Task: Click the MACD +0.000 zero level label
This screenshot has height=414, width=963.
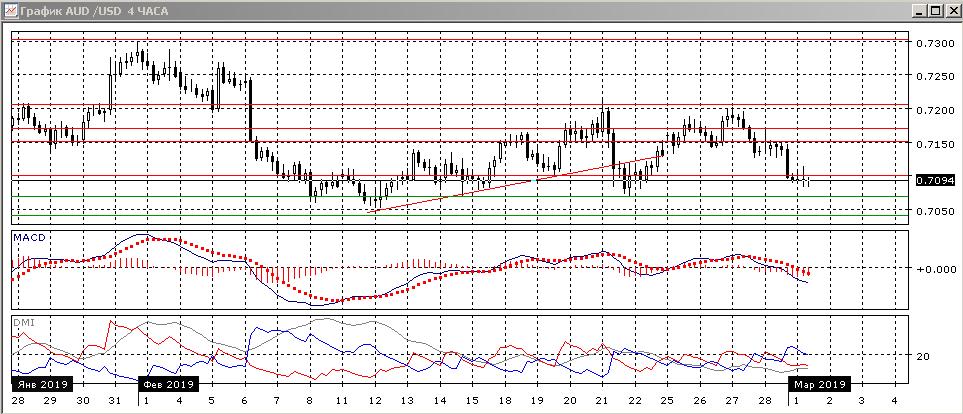Action: click(x=933, y=269)
